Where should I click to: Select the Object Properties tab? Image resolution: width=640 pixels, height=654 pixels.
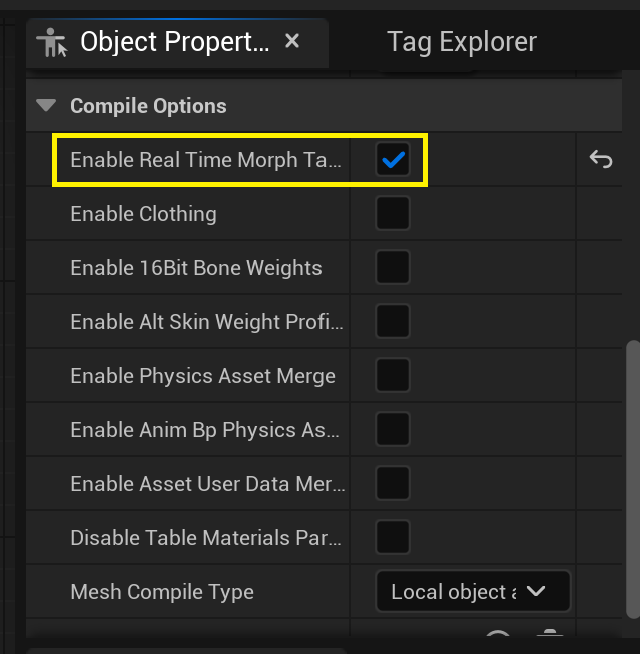point(177,43)
